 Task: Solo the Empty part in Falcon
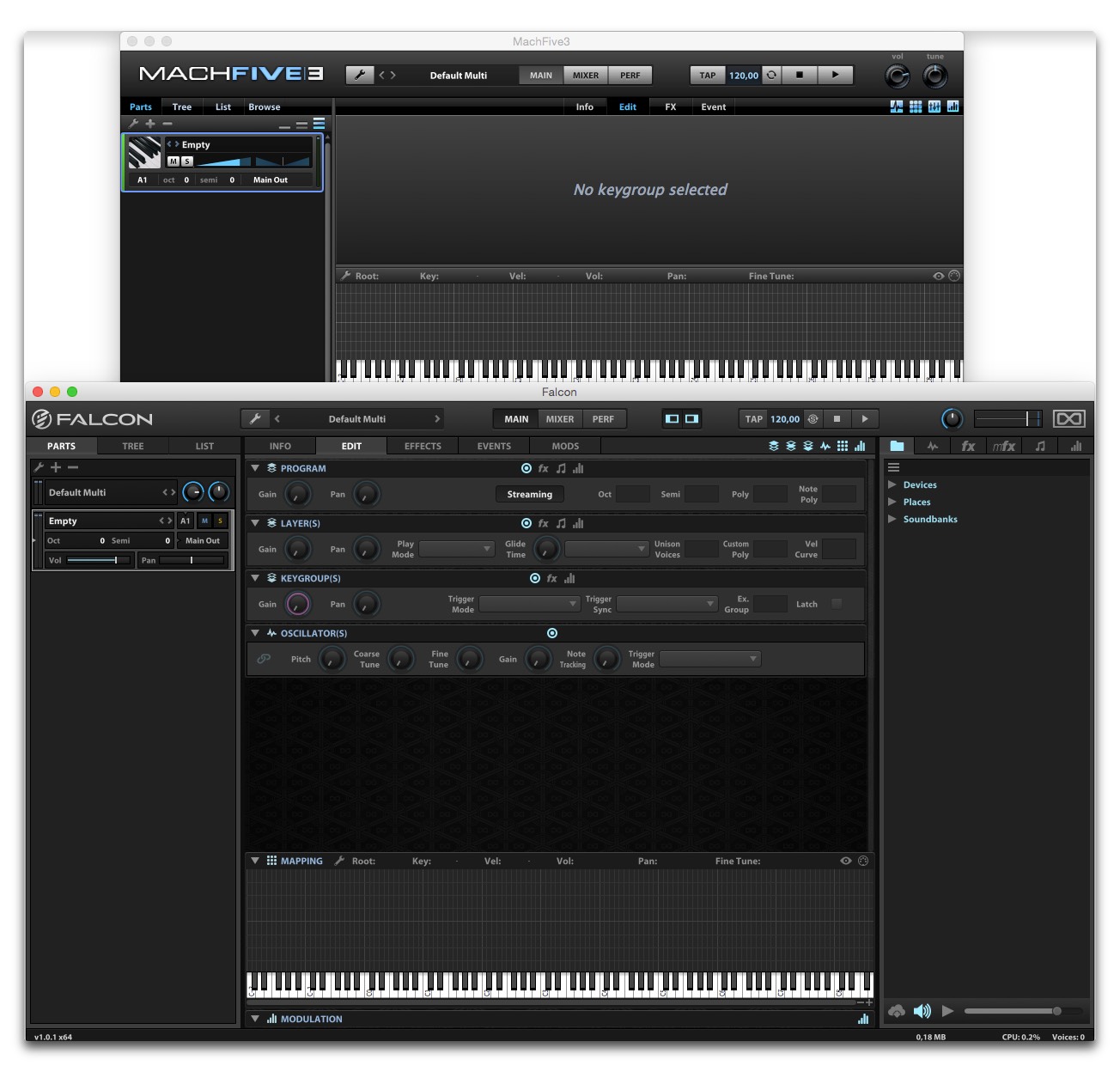coord(221,521)
